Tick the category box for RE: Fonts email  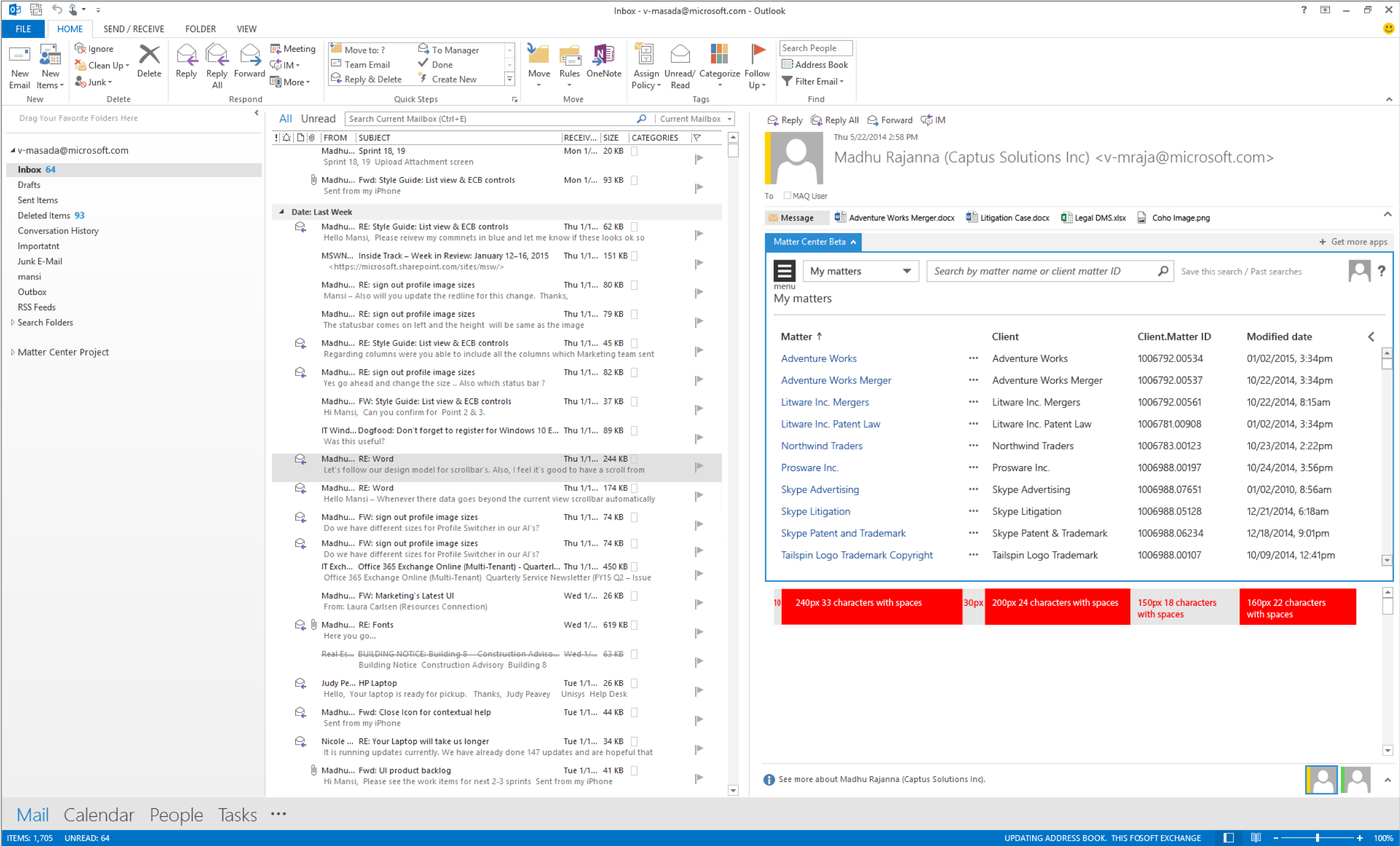[634, 625]
